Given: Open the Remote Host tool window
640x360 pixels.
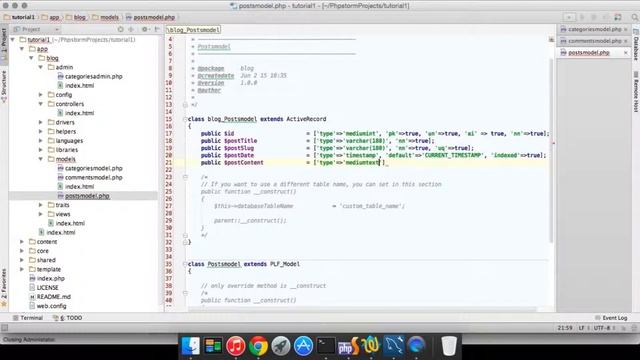Looking at the screenshot, I should (x=636, y=92).
